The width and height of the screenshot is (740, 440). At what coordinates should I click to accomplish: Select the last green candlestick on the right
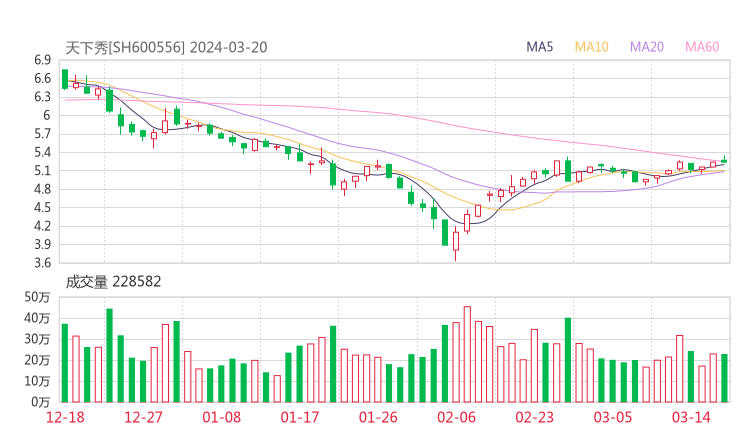[x=724, y=160]
